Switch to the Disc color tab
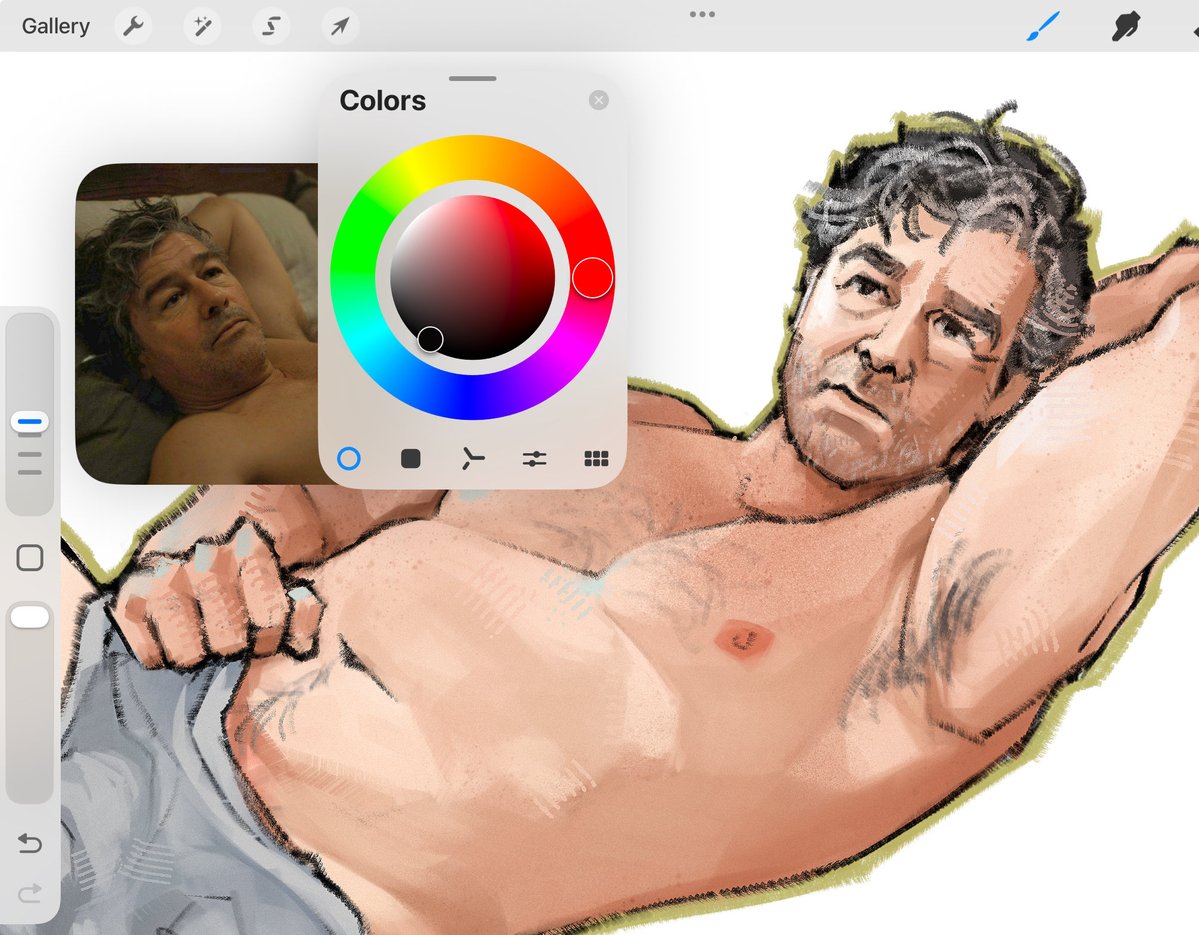The width and height of the screenshot is (1199, 935). [349, 459]
